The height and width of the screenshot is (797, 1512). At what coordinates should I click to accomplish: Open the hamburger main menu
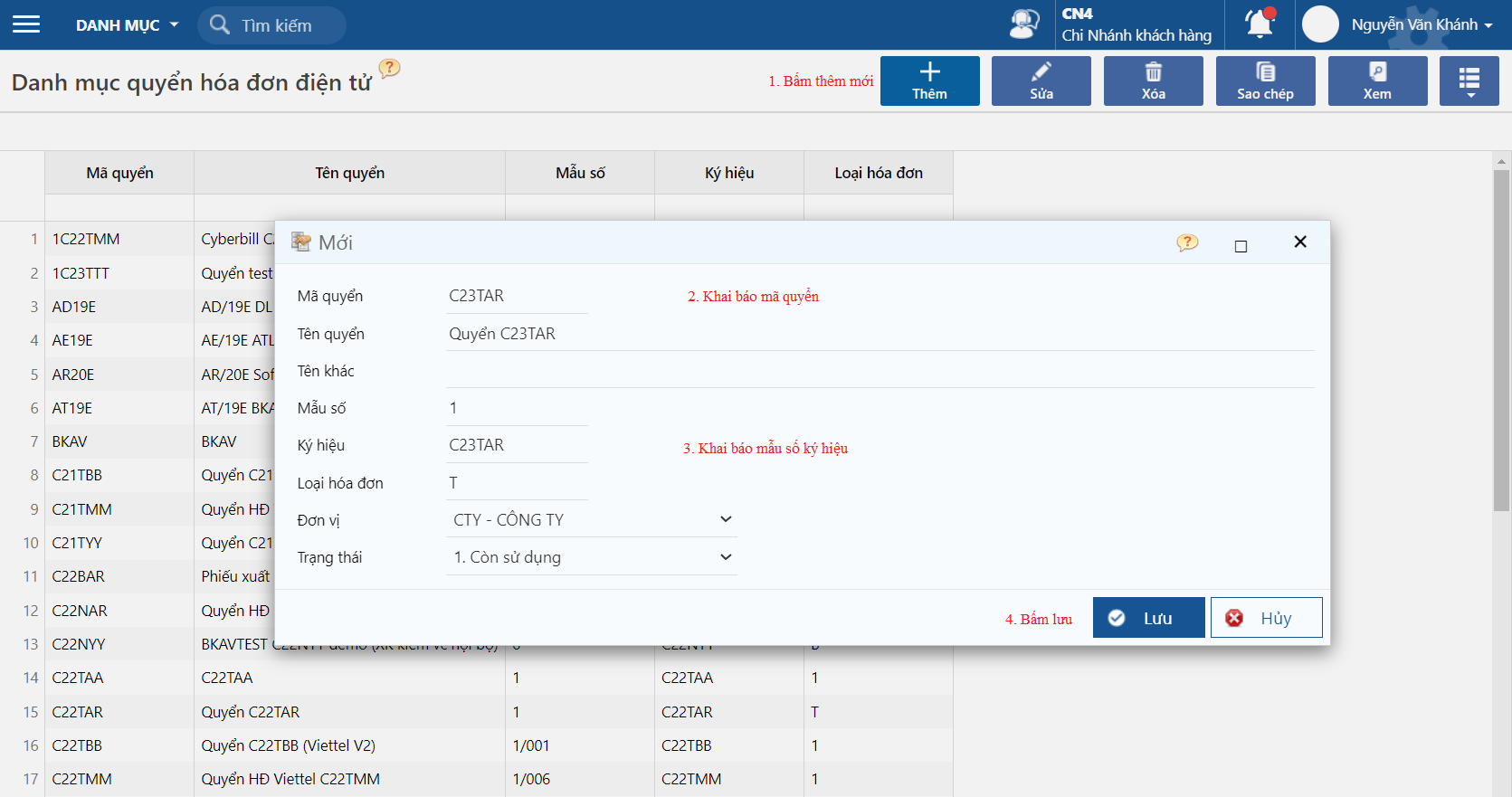26,24
